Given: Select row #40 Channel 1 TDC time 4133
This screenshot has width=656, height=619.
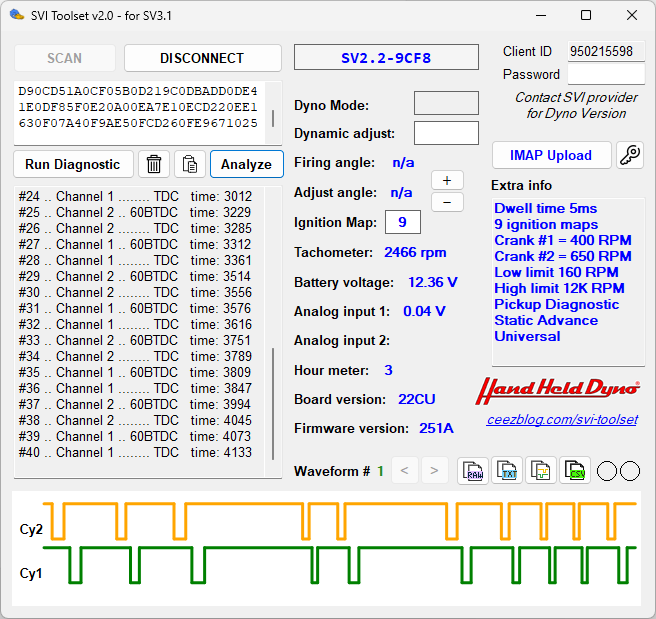Looking at the screenshot, I should pyautogui.click(x=135, y=452).
